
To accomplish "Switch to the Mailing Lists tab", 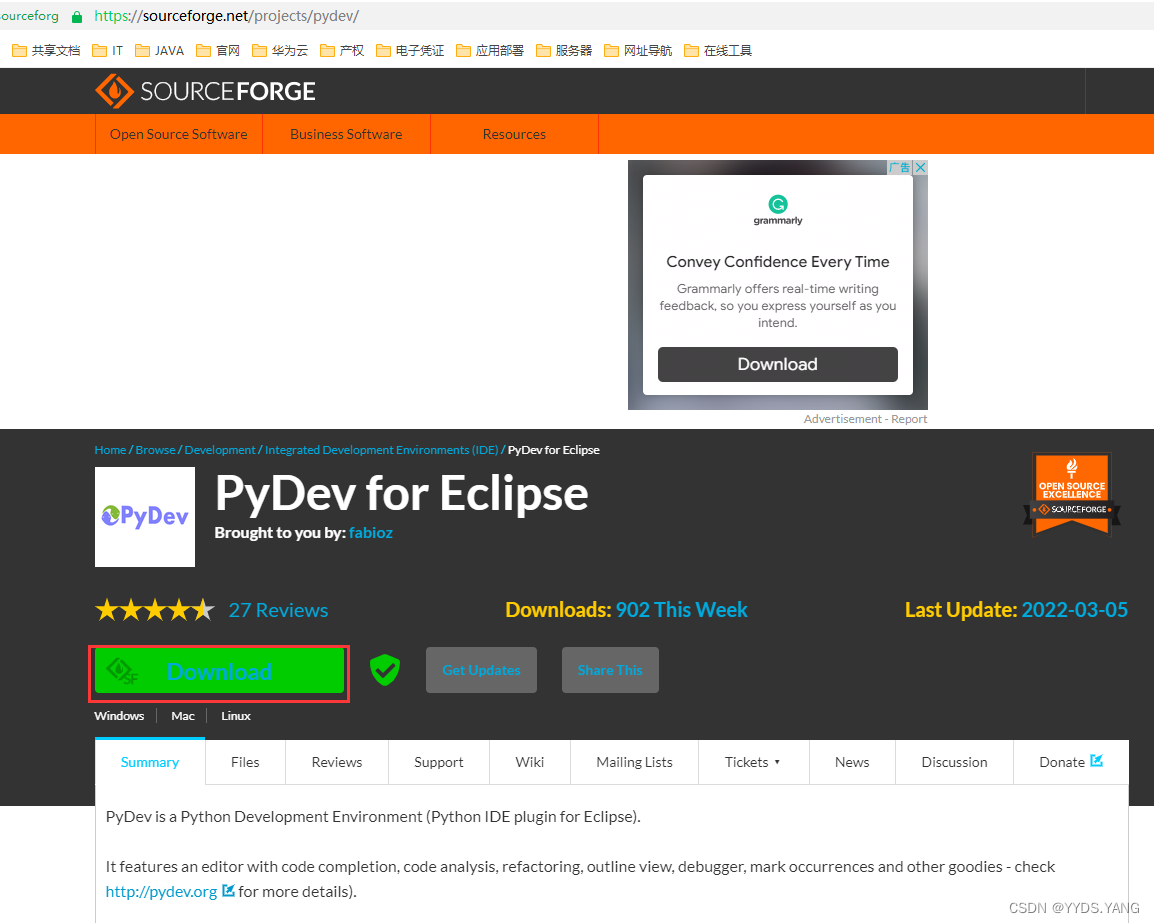I will (634, 762).
